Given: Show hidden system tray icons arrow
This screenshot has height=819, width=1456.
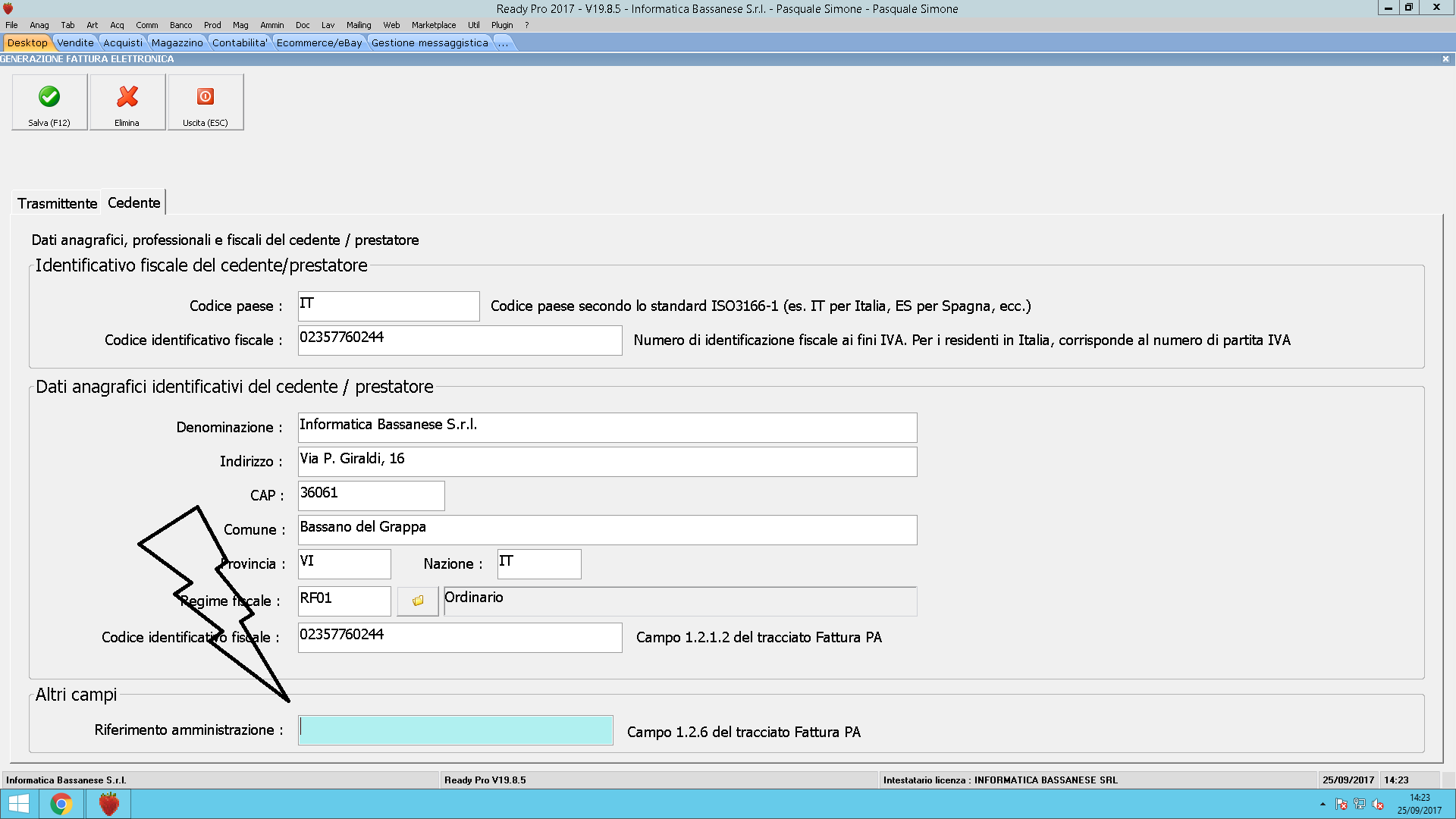Looking at the screenshot, I should pyautogui.click(x=1323, y=804).
